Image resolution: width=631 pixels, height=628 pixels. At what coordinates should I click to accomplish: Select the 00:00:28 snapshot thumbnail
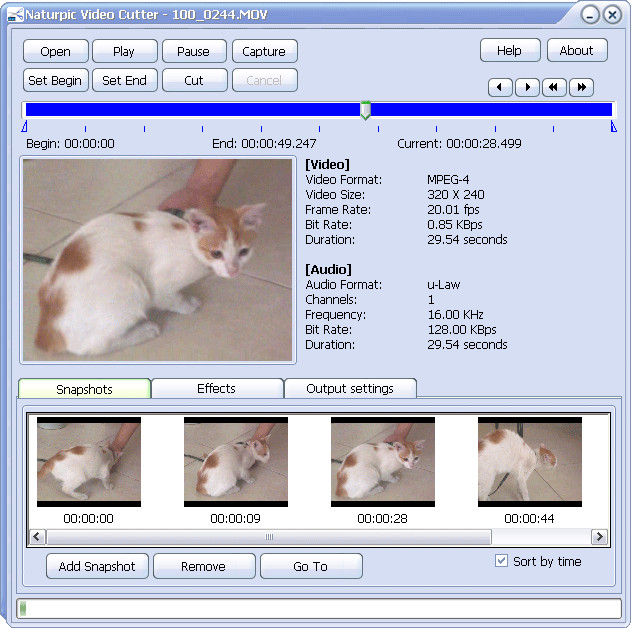click(x=383, y=462)
